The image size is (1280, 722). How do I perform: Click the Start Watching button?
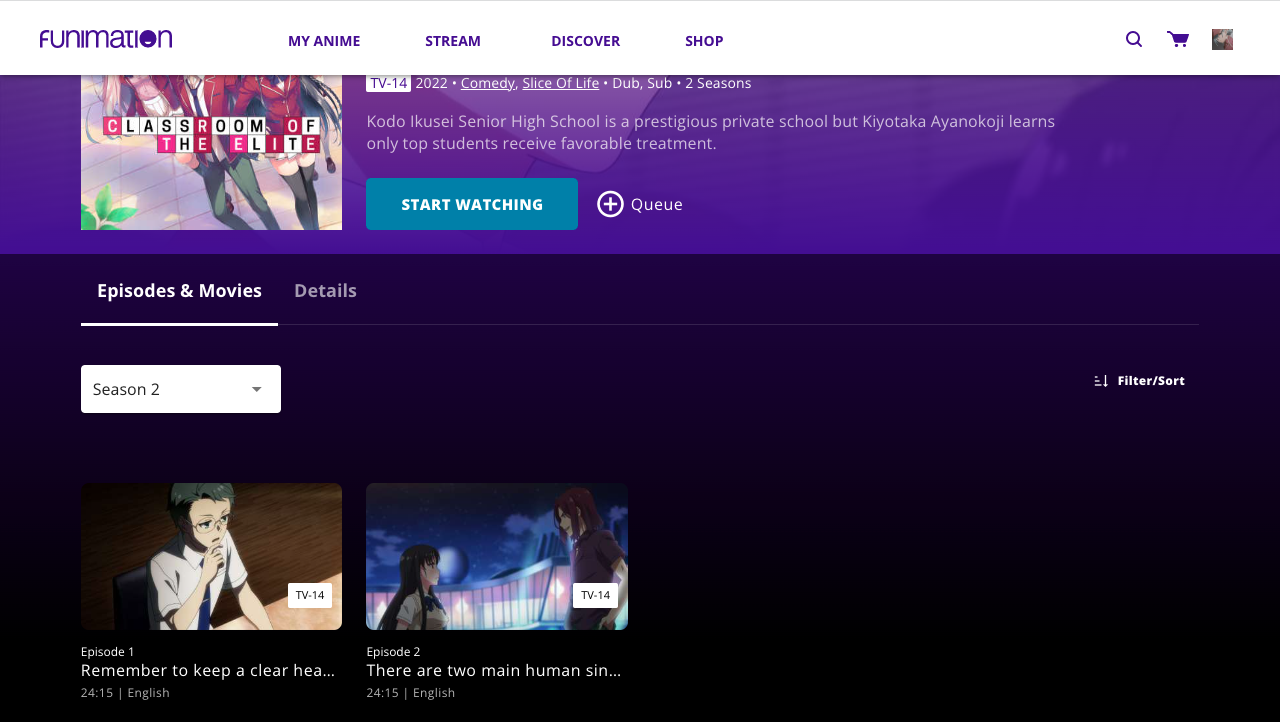472,204
